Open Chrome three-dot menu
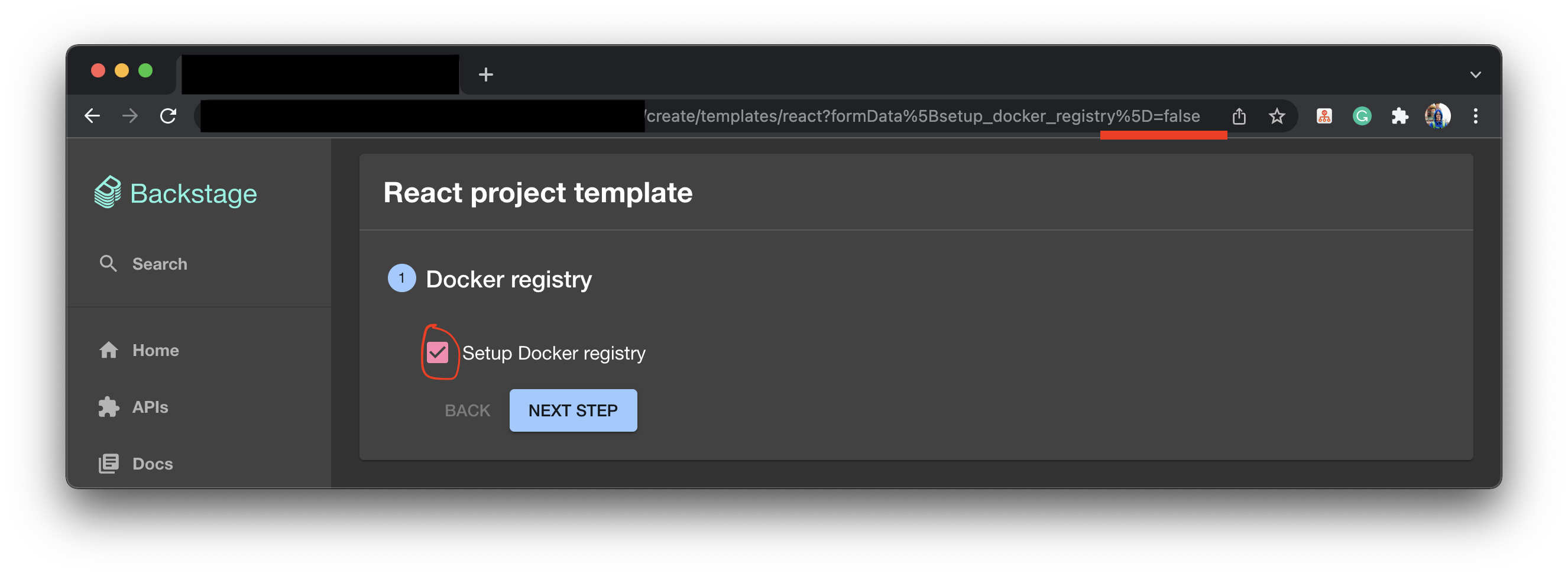 [x=1475, y=116]
